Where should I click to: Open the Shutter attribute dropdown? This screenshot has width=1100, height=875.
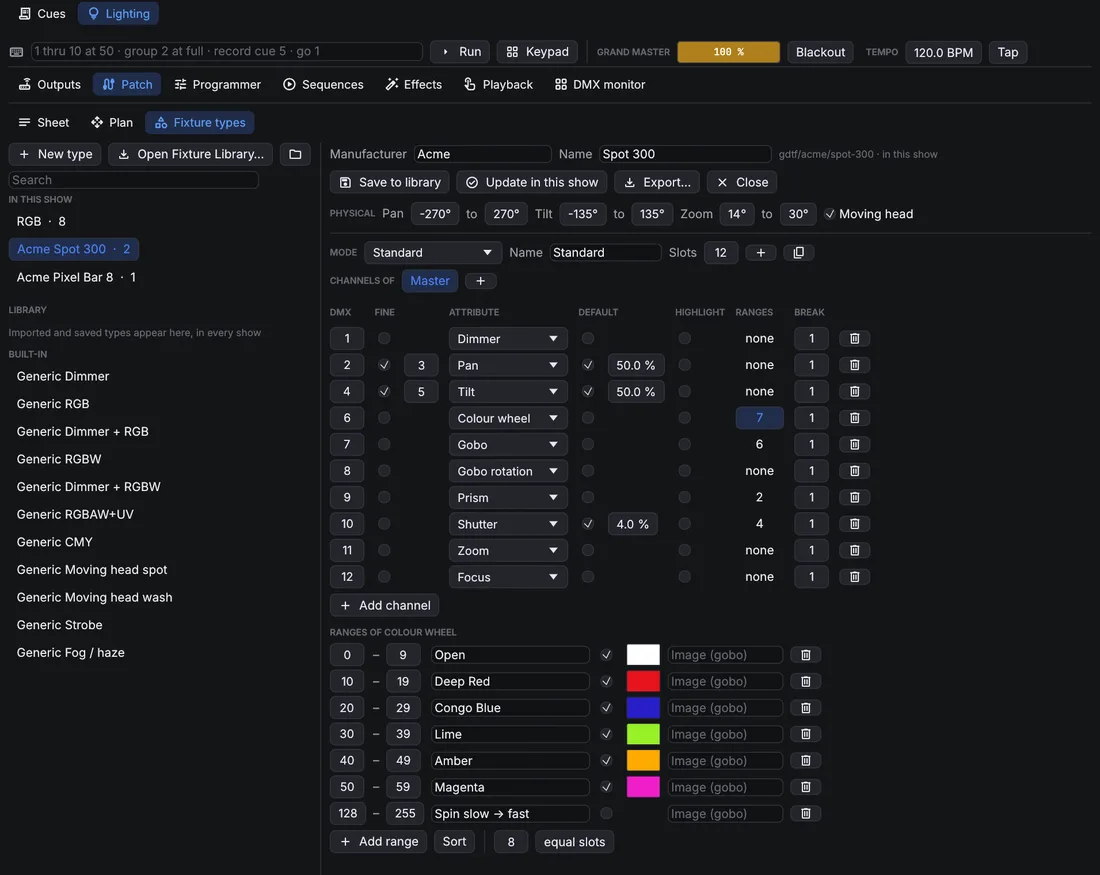[508, 524]
